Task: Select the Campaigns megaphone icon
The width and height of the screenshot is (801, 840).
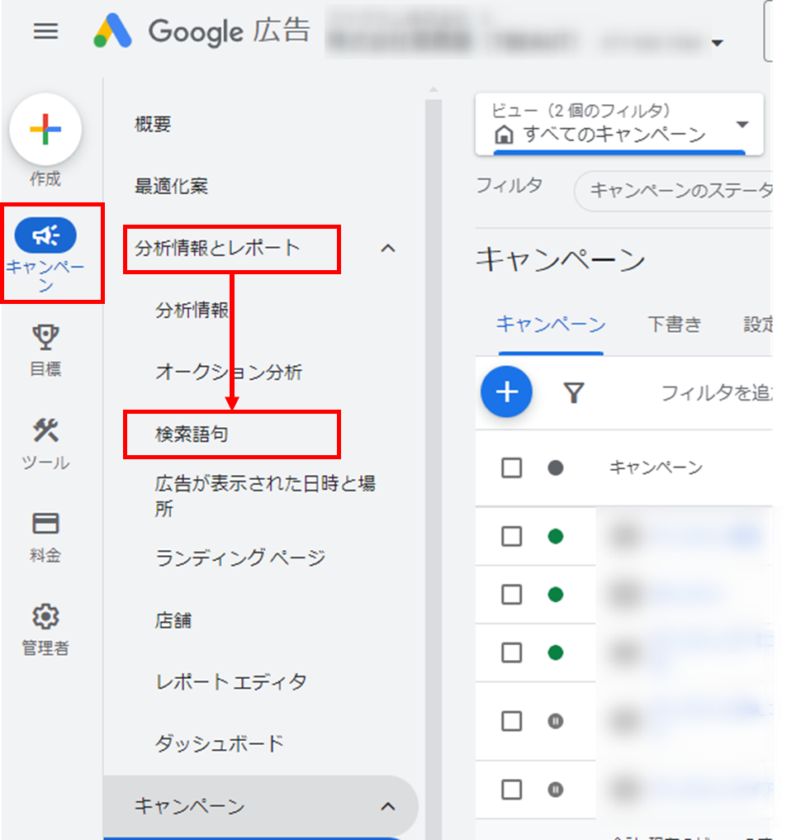Action: click(46, 235)
